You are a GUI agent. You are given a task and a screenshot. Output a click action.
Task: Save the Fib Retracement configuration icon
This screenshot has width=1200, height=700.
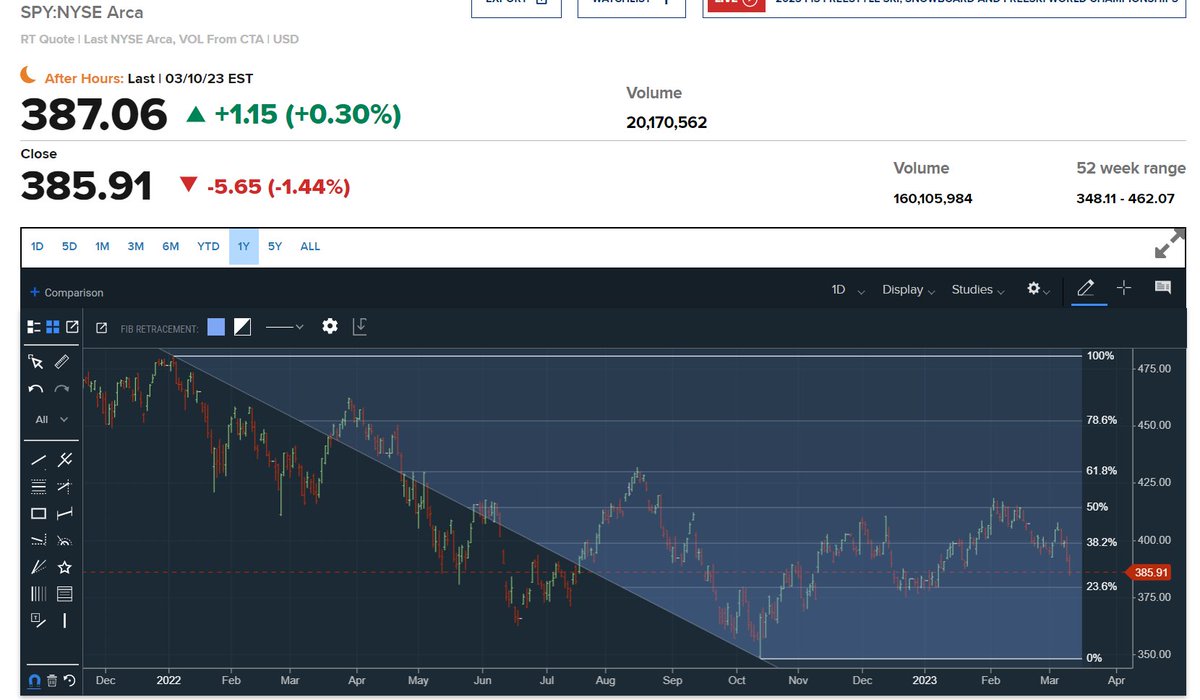(x=360, y=326)
